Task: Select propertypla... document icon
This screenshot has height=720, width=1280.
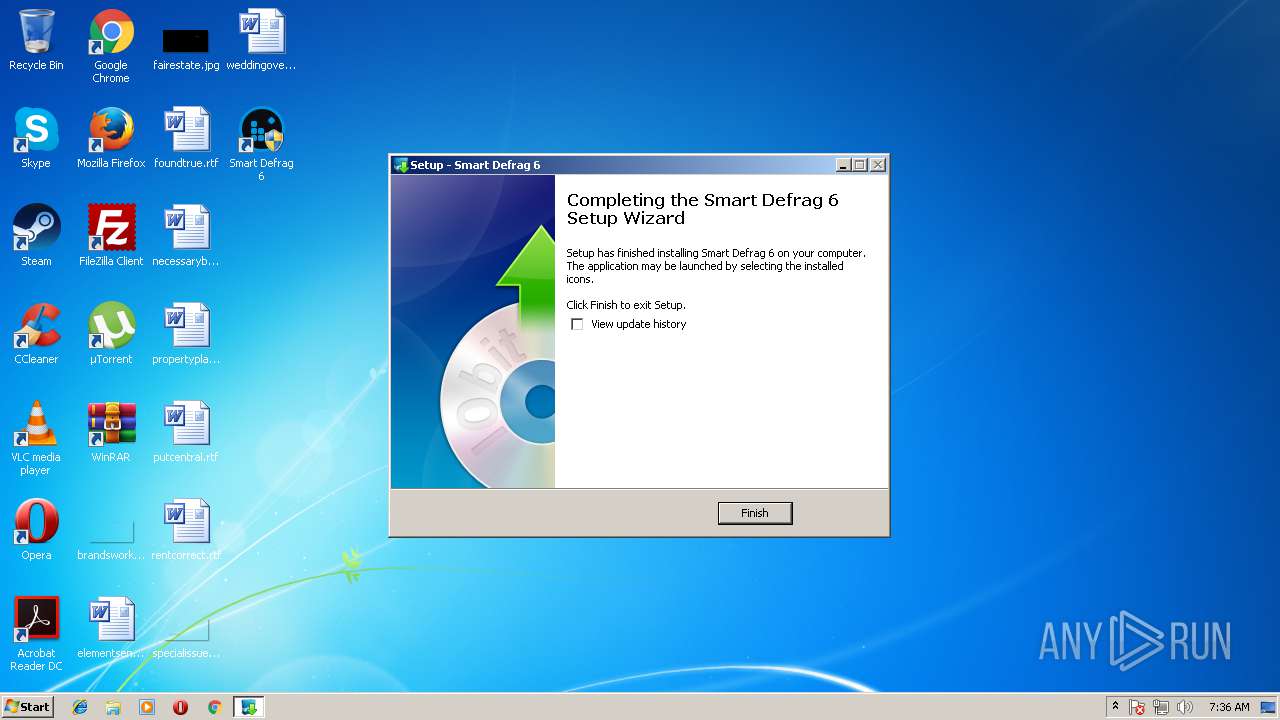Action: 186,334
